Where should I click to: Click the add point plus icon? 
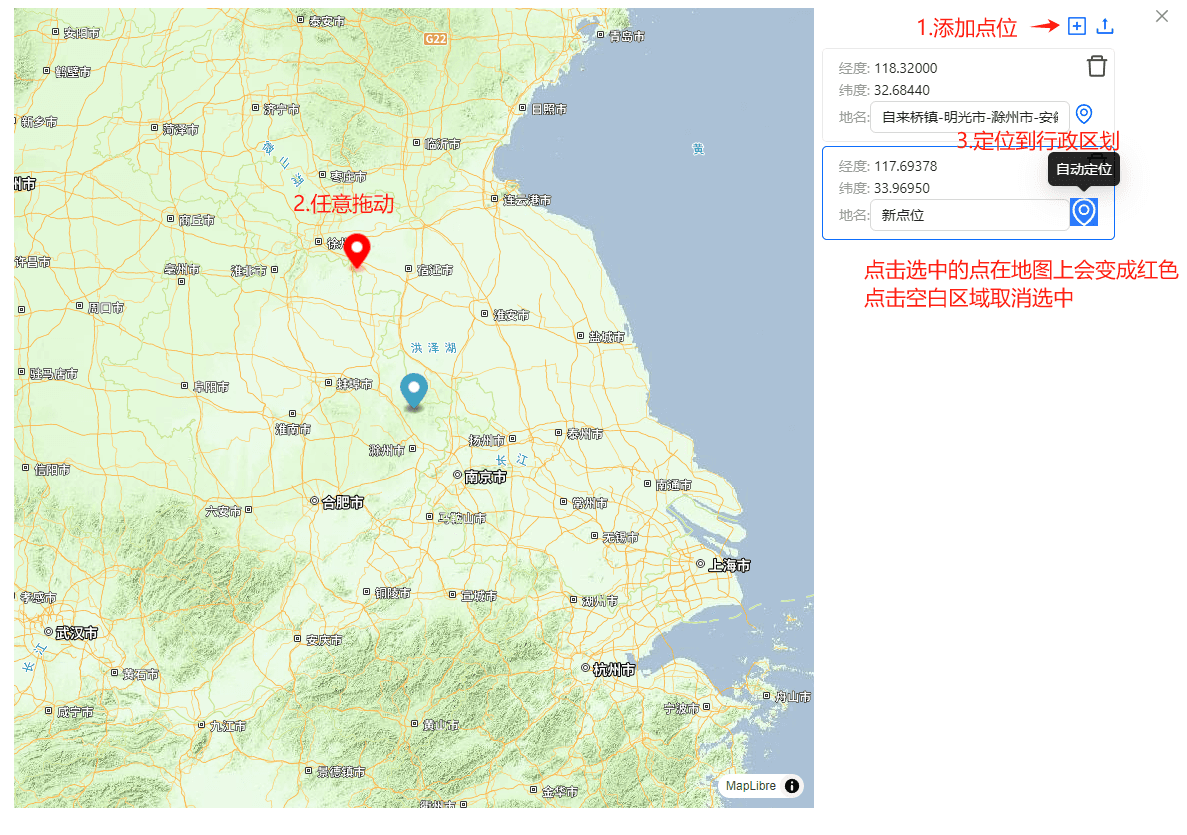(1076, 27)
